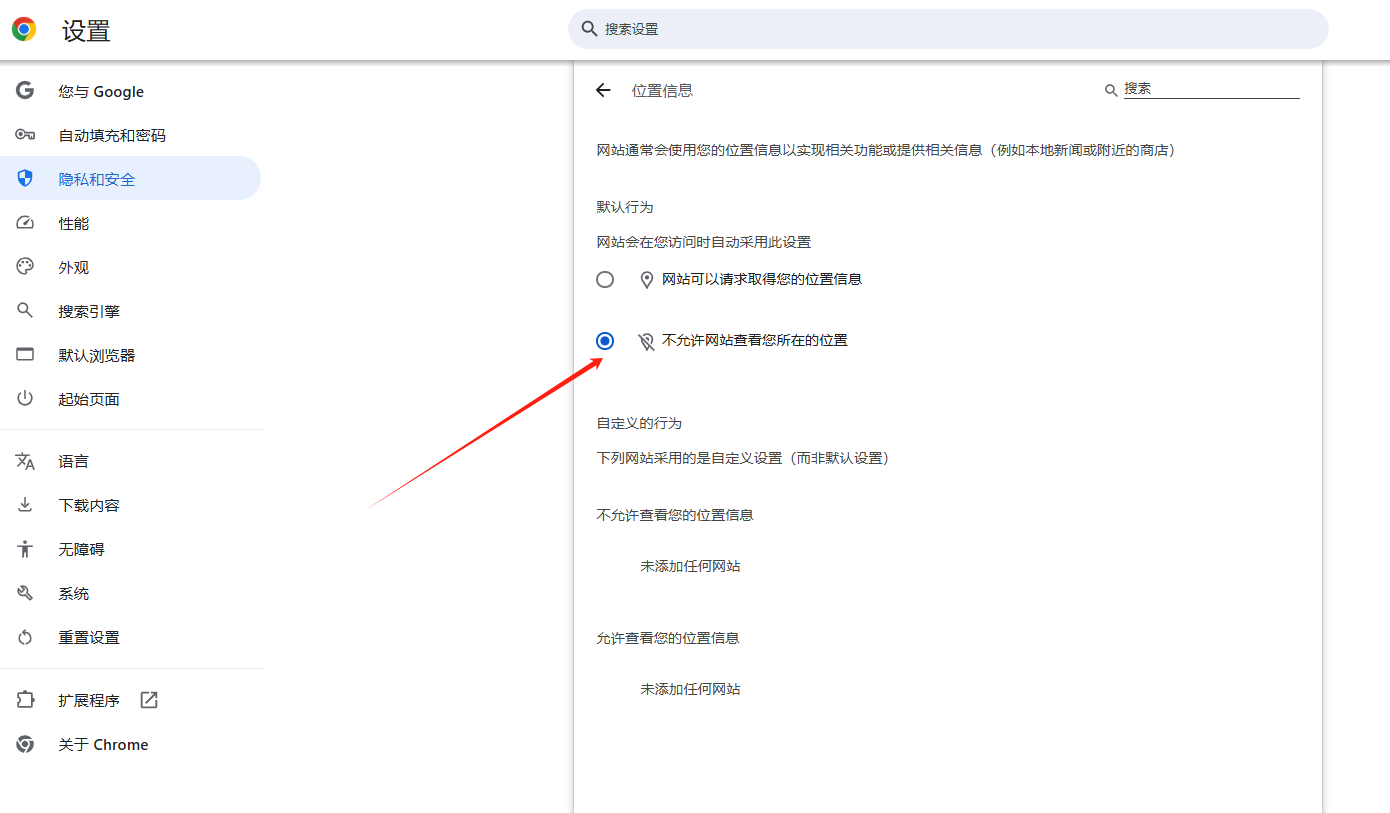The width and height of the screenshot is (1390, 813).
Task: Open 隐私和安全 settings section
Action: pyautogui.click(x=130, y=179)
